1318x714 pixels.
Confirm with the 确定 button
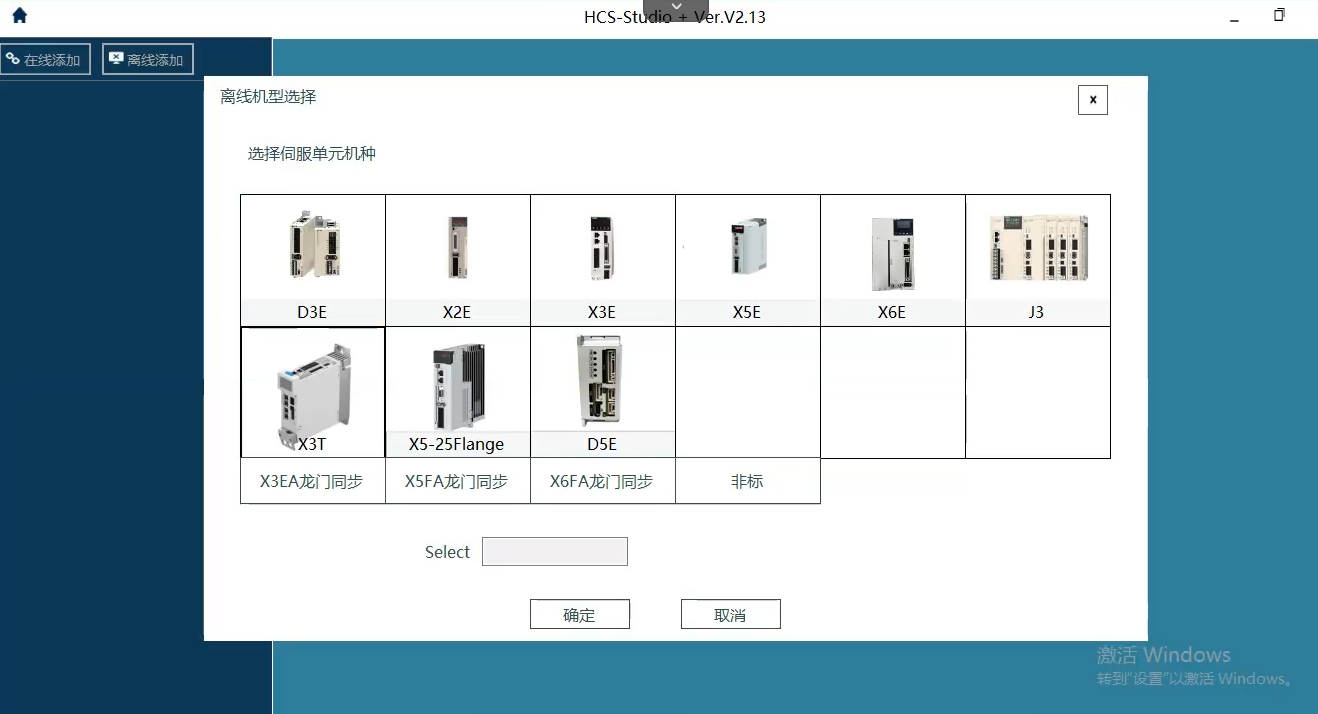580,615
